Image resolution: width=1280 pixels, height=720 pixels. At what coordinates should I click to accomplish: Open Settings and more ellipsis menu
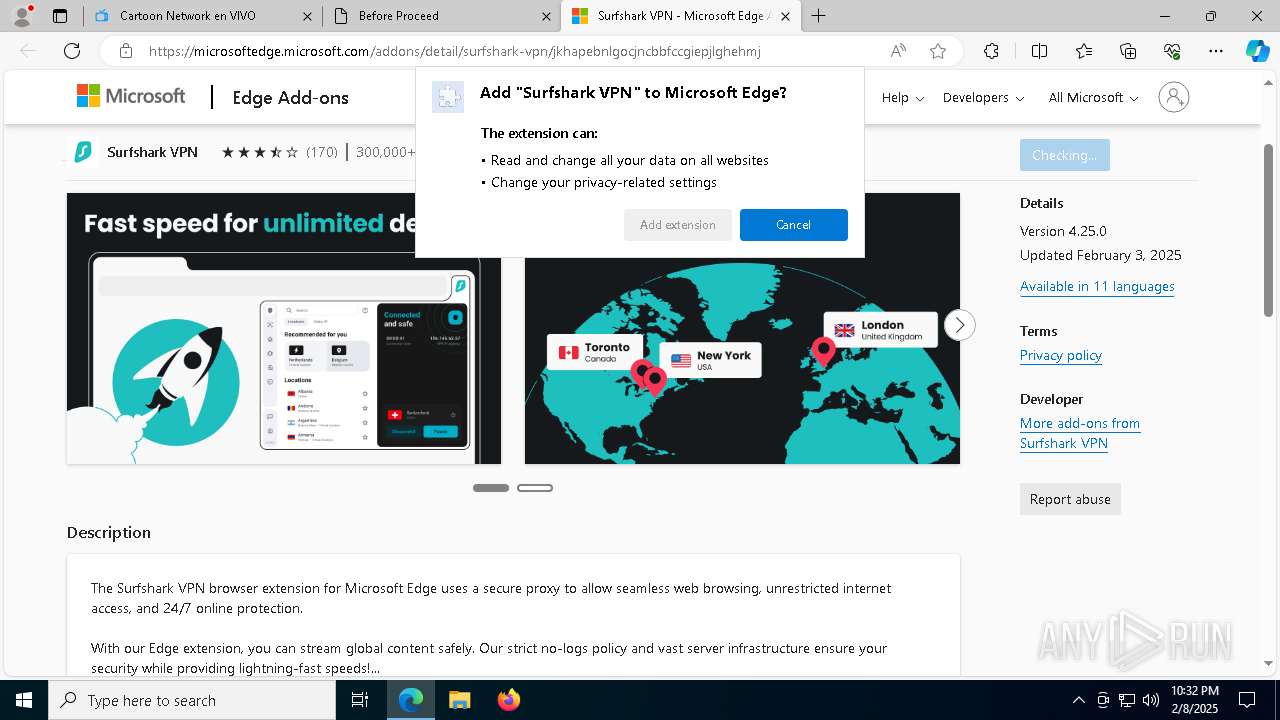point(1216,51)
